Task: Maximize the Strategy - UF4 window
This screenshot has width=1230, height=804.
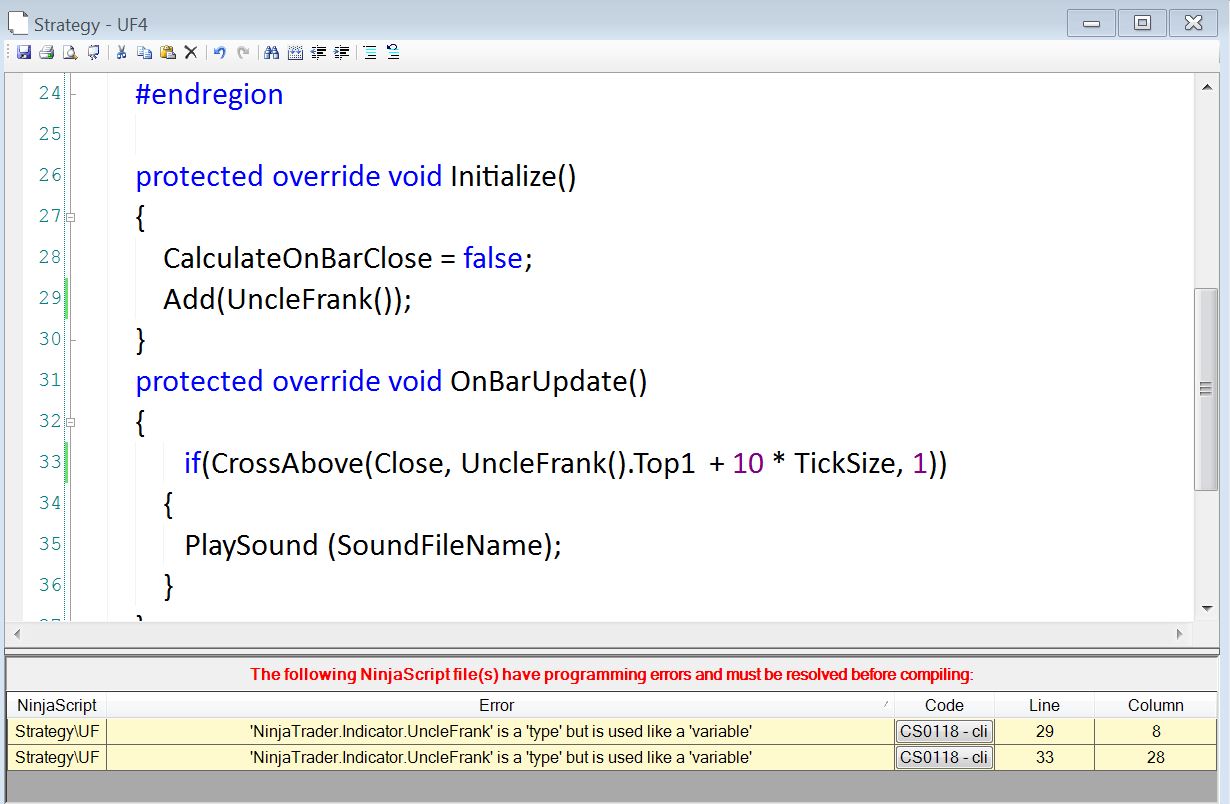Action: (1142, 23)
